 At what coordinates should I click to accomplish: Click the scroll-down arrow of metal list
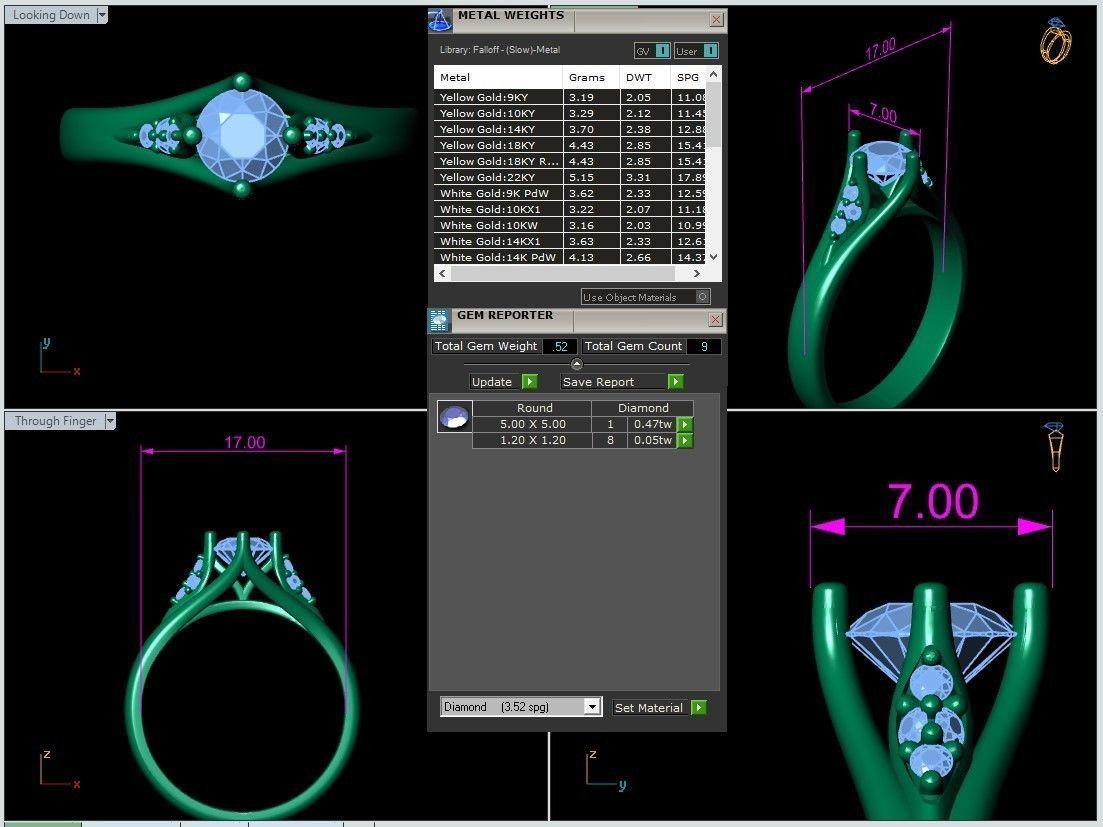713,257
